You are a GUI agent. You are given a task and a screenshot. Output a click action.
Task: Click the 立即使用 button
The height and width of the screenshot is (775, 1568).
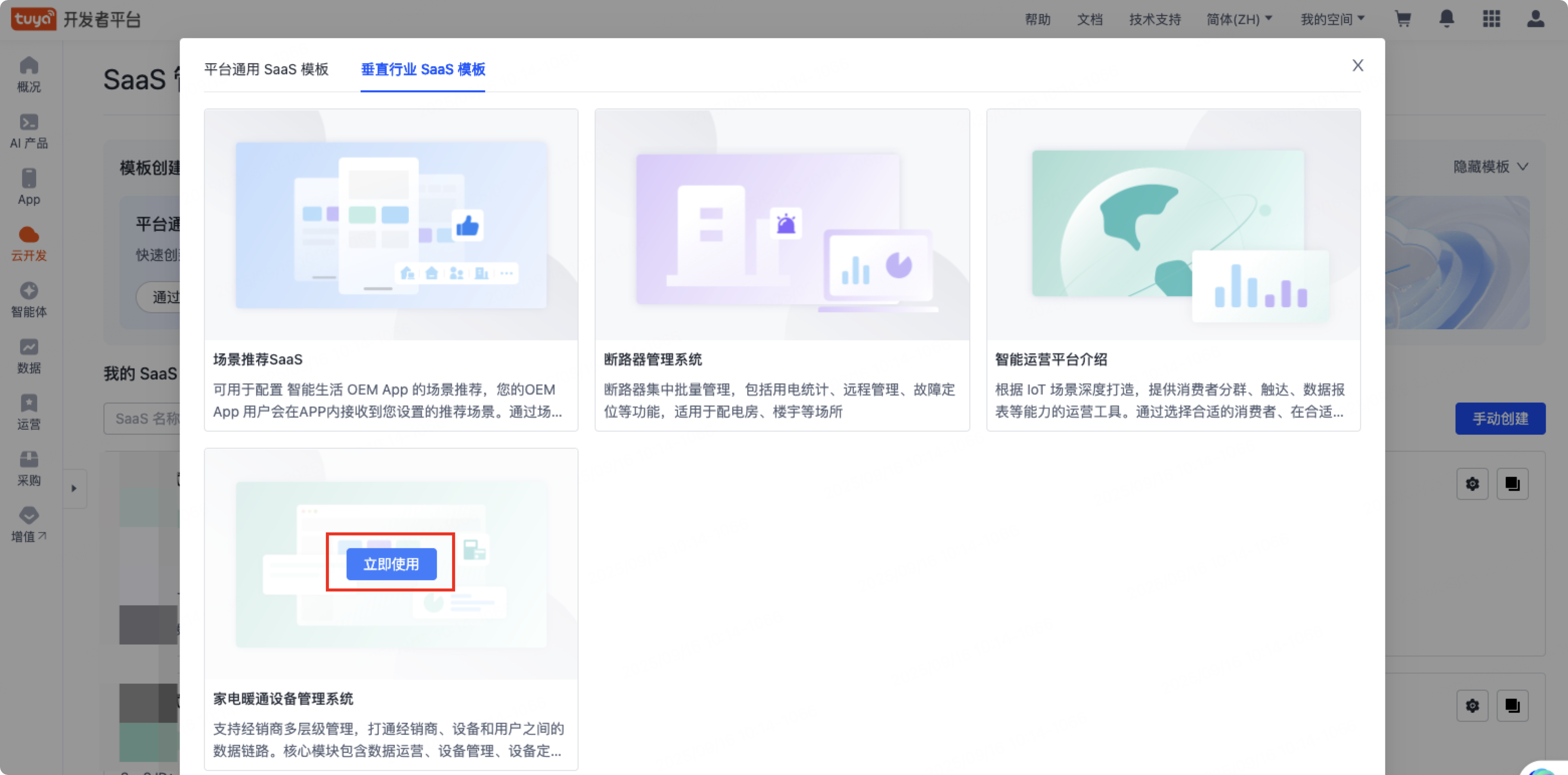tap(391, 564)
